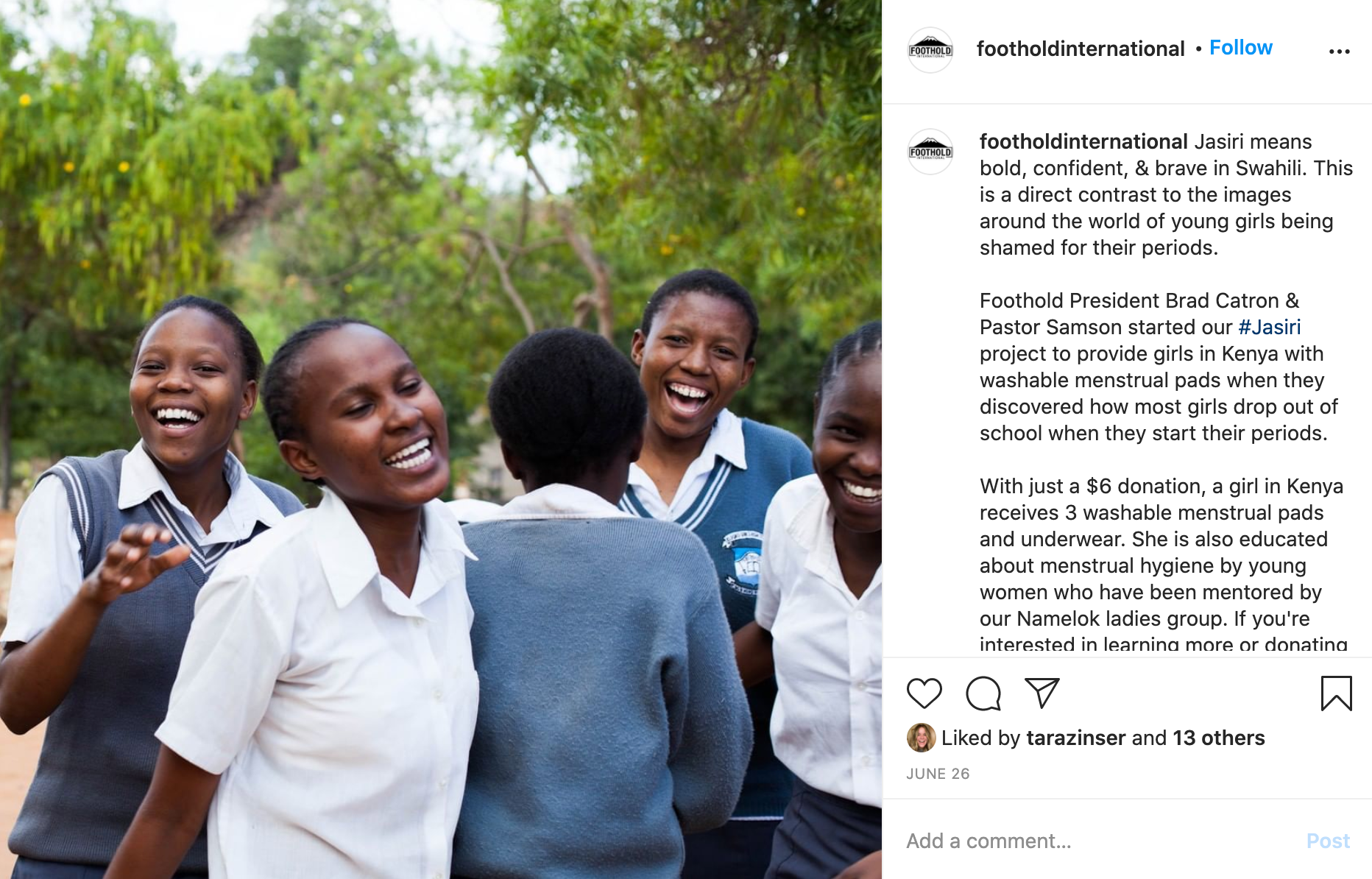1372x879 pixels.
Task: Click the Foothold avatar beside the caption
Action: coord(930,152)
